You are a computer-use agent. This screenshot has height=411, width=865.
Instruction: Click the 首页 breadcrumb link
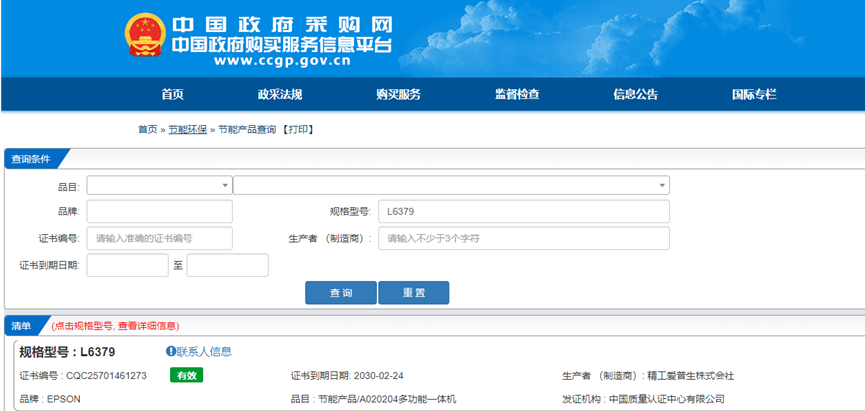147,130
